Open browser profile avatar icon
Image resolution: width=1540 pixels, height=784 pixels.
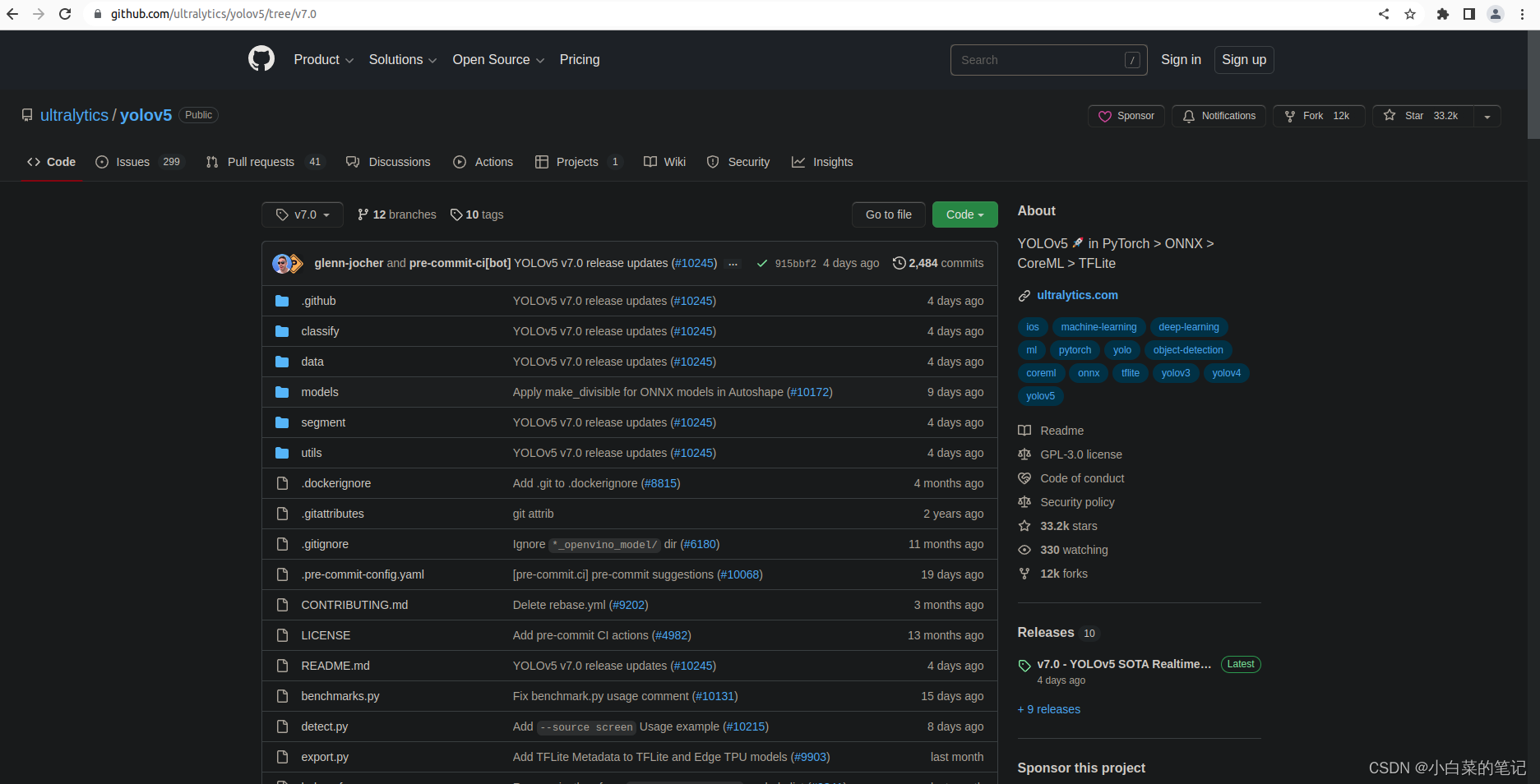click(x=1496, y=14)
